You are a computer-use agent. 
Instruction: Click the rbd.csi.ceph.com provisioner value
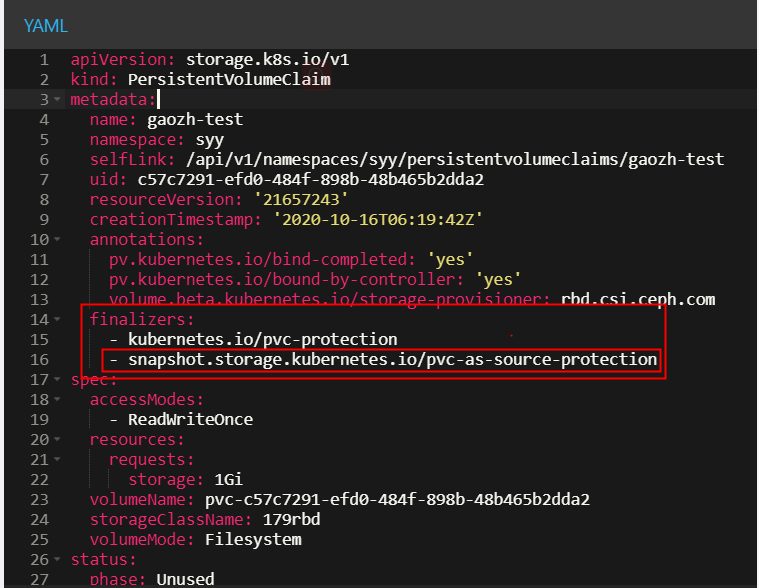638,300
